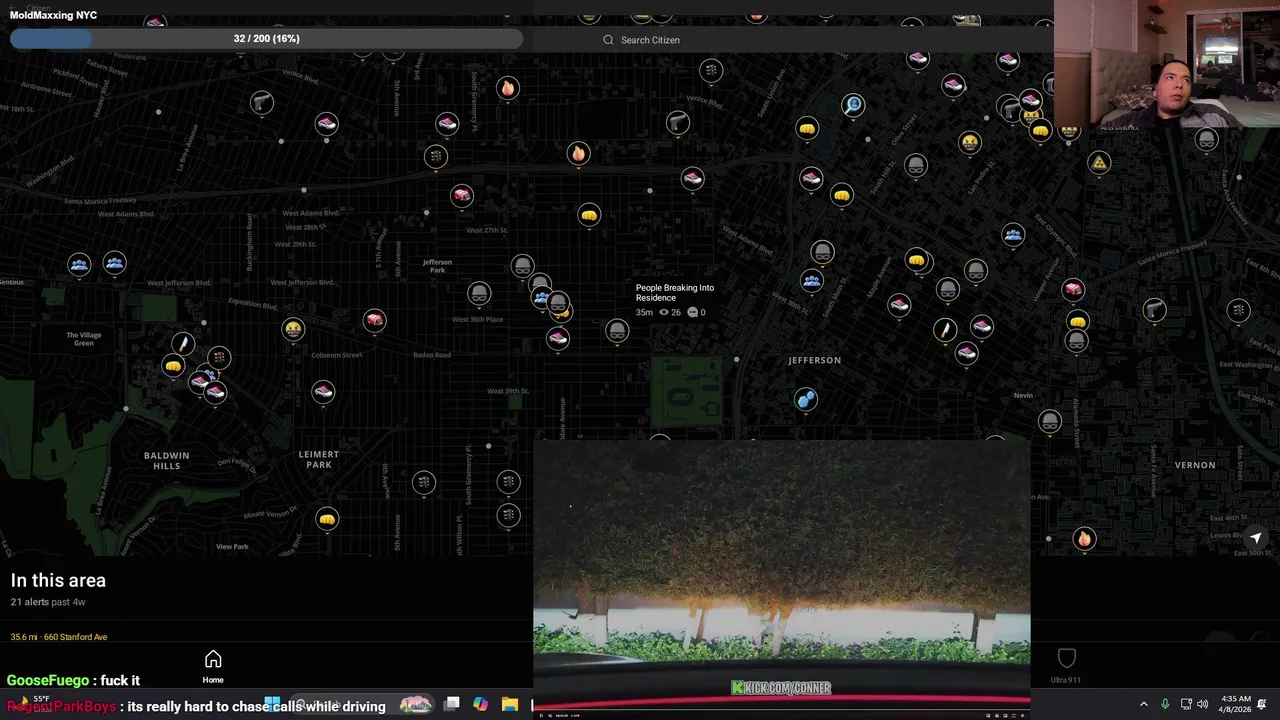
Task: Recenter the map with the location arrow
Action: (1256, 537)
